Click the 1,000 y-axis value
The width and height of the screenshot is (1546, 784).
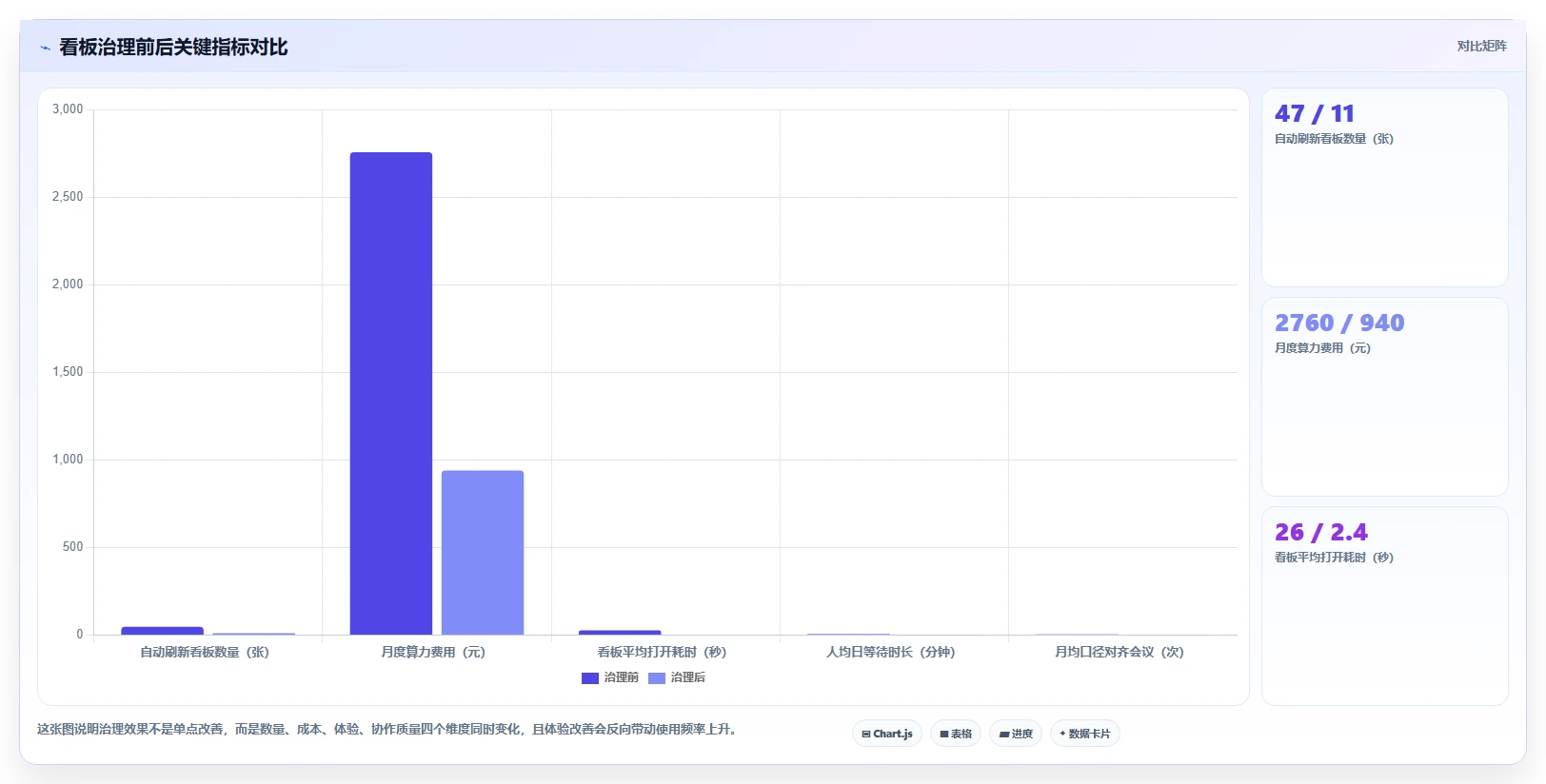click(x=68, y=460)
